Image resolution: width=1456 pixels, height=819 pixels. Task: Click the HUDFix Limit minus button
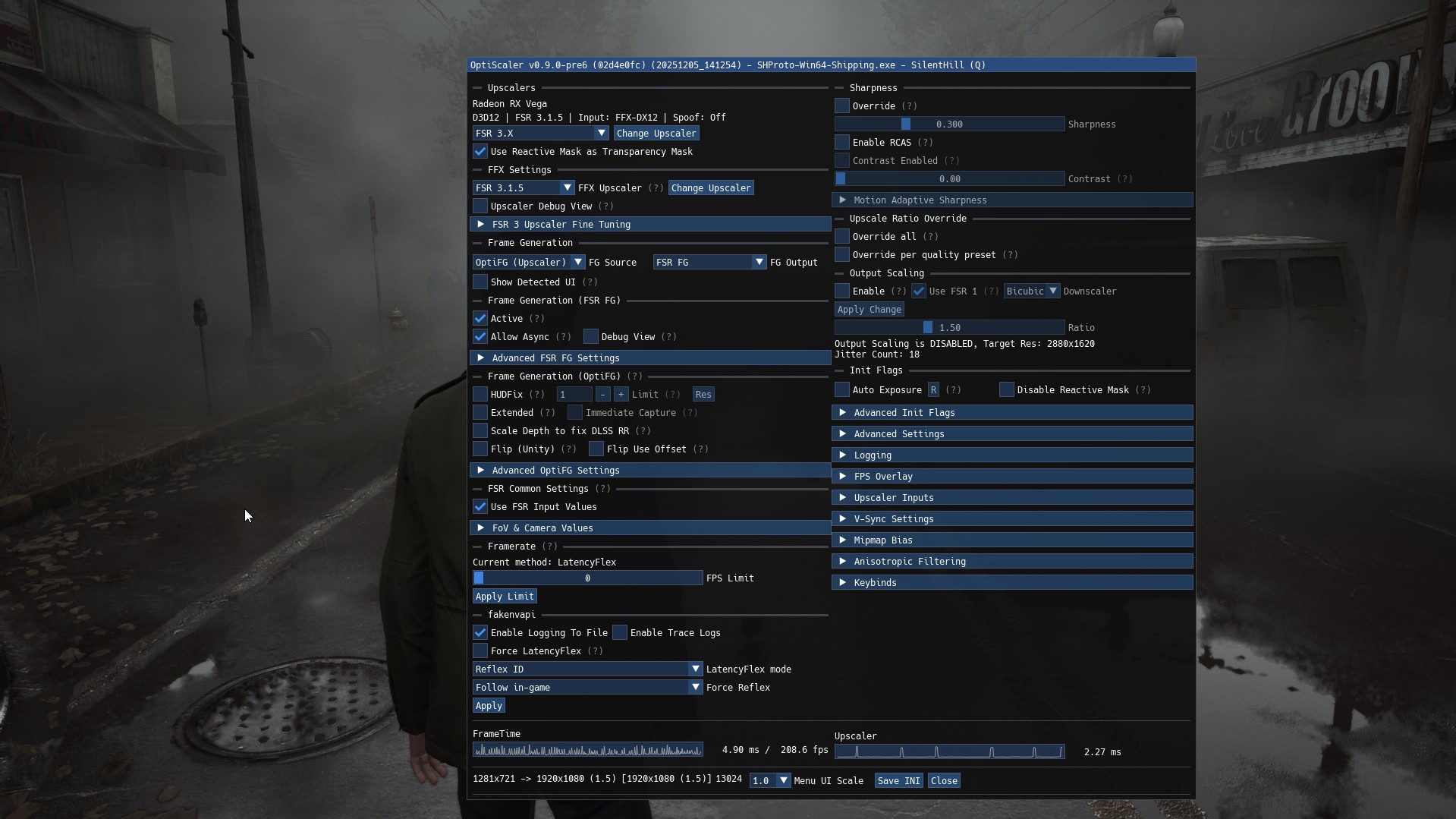pyautogui.click(x=602, y=395)
